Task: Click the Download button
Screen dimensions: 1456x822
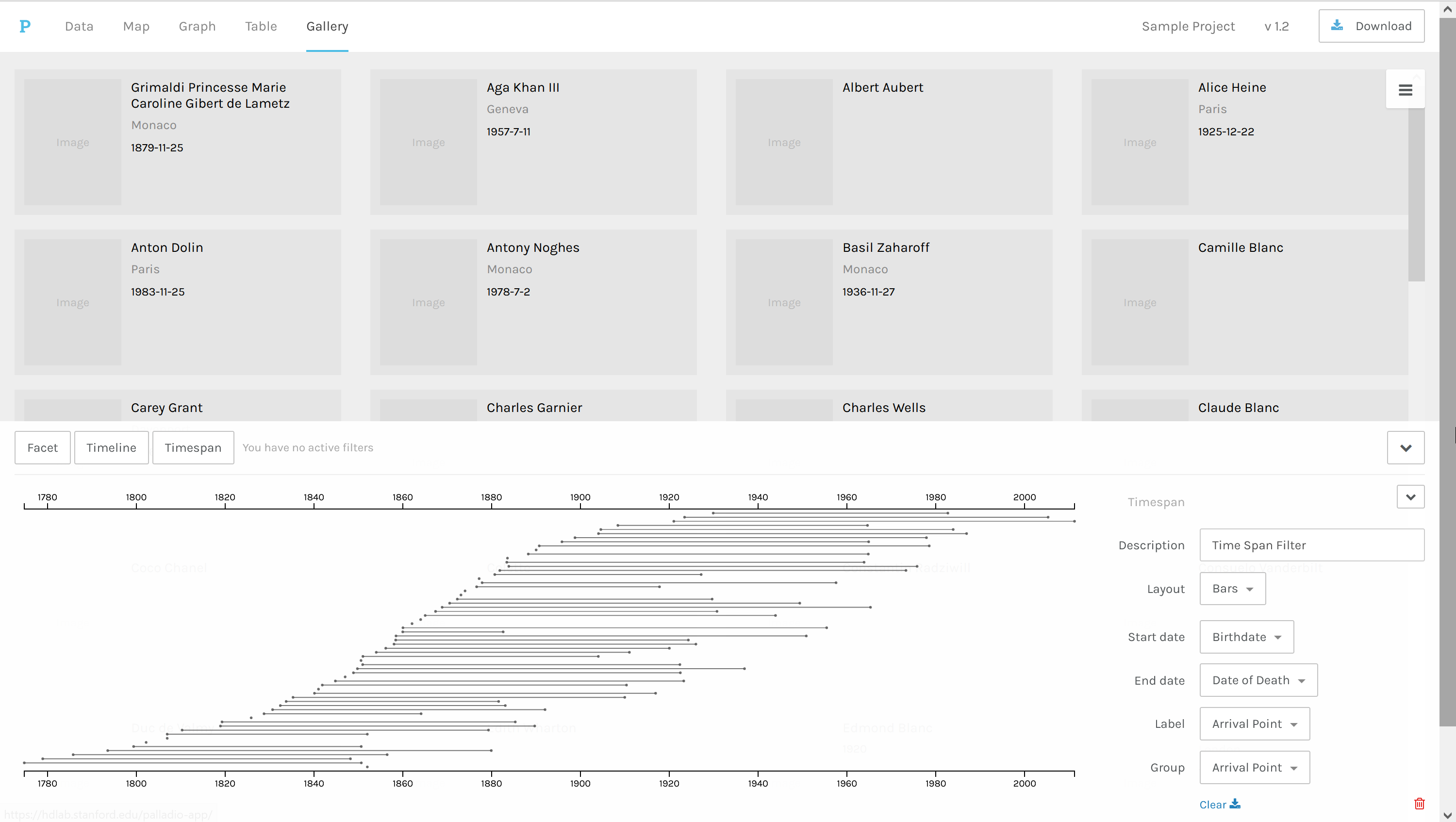Action: click(1371, 26)
